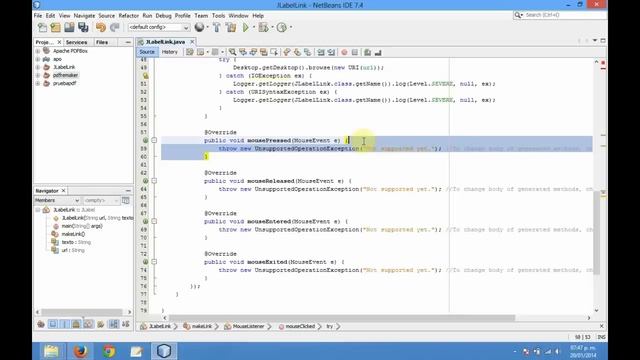
Task: Click the Shift Line Right icon
Action: pos(331,52)
